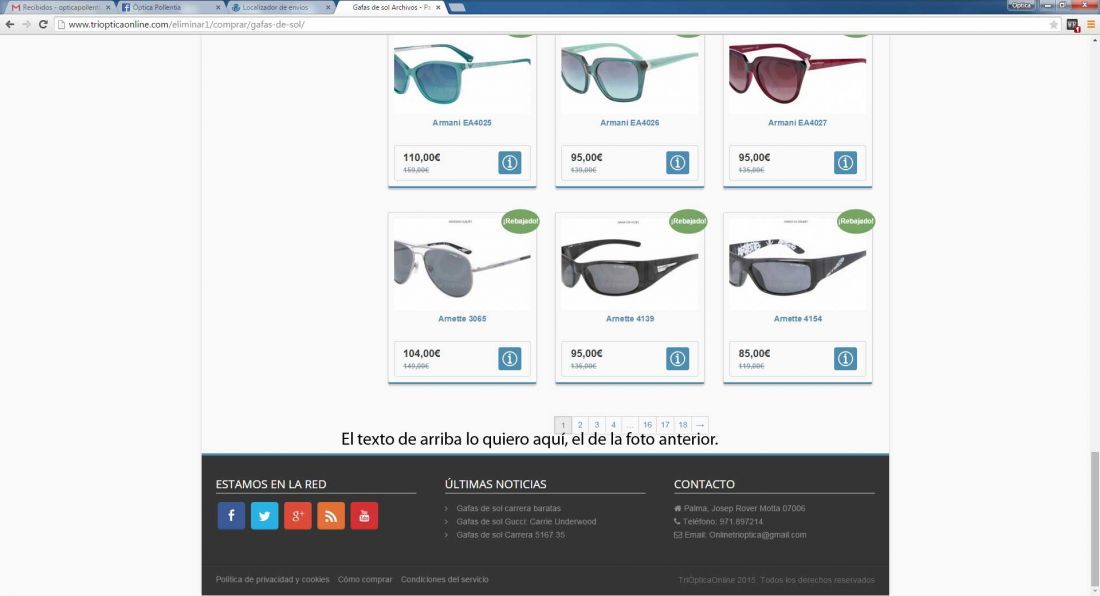Open the RSS feed icon

coord(330,515)
